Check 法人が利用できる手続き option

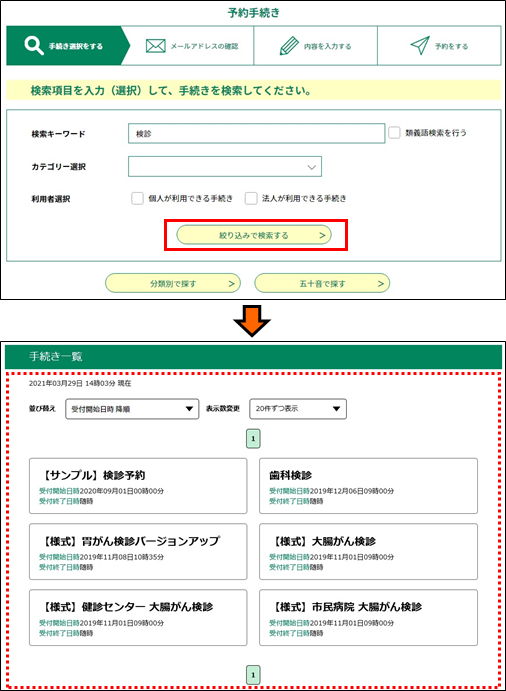(x=251, y=198)
